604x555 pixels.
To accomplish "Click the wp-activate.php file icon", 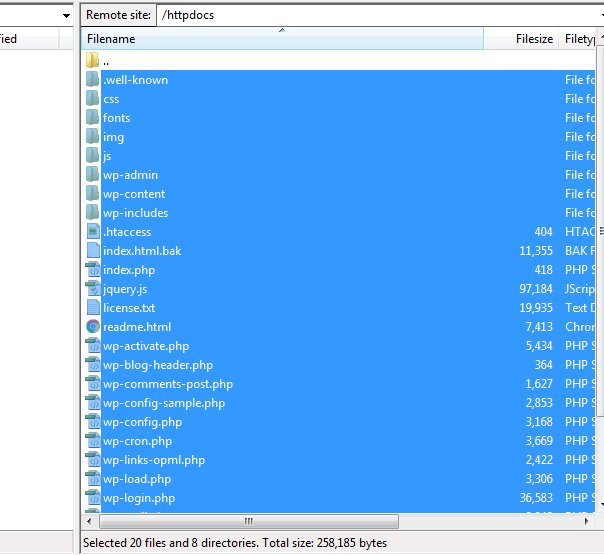I will click(x=93, y=345).
